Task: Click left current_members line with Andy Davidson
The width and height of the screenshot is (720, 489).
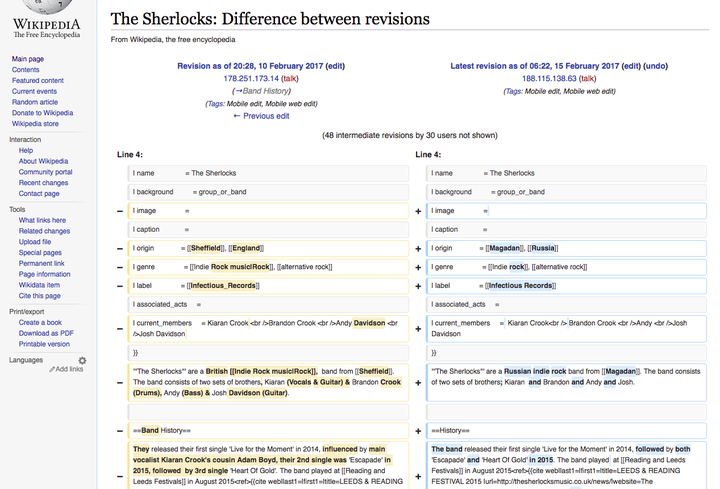Action: click(268, 329)
